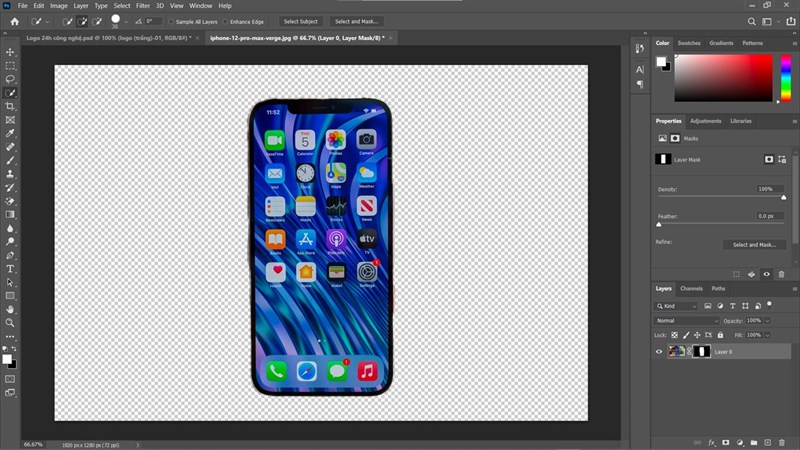Click the search magnifier icon top right
Image resolution: width=800 pixels, height=450 pixels.
(752, 21)
